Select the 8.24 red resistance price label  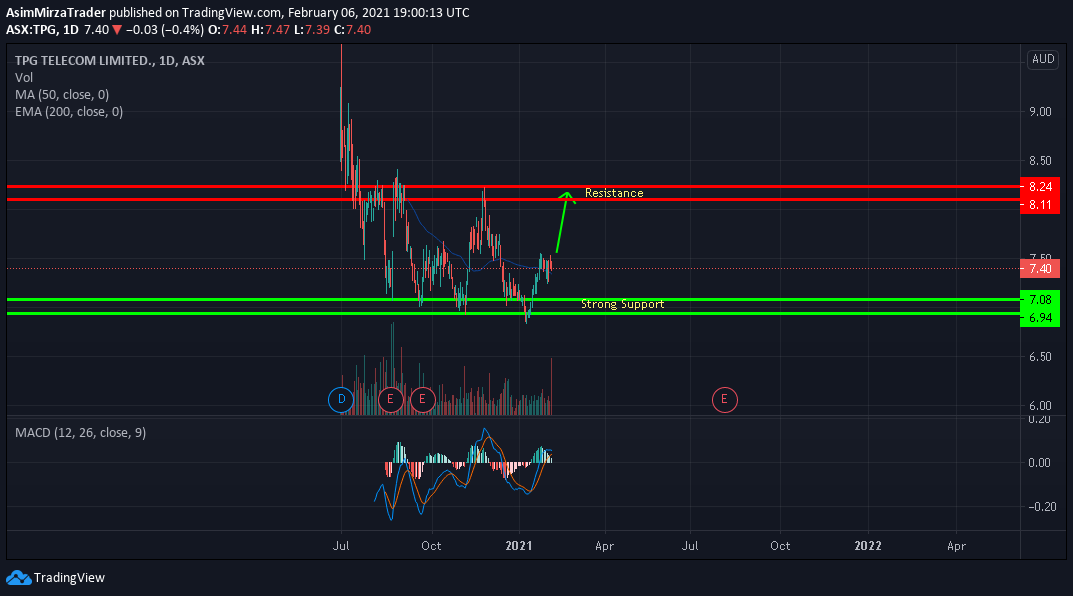1040,187
